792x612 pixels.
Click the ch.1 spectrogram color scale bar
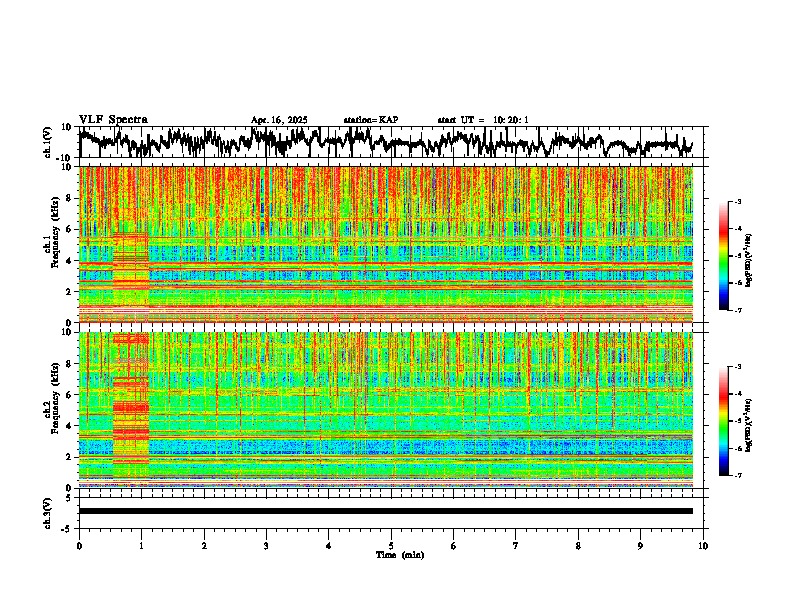(x=724, y=256)
